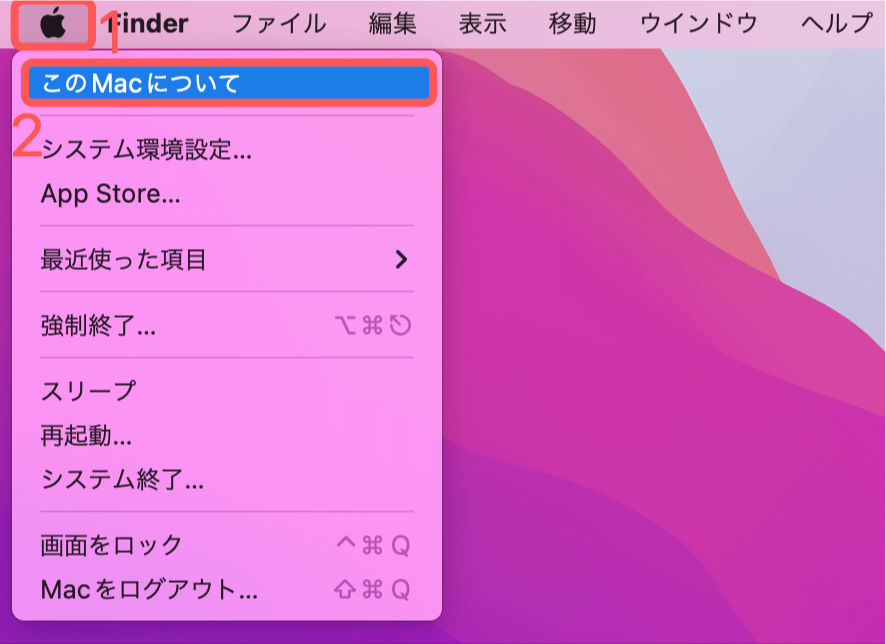This screenshot has height=644, width=886.
Task: Open the ファイル menu
Action: pos(279,24)
